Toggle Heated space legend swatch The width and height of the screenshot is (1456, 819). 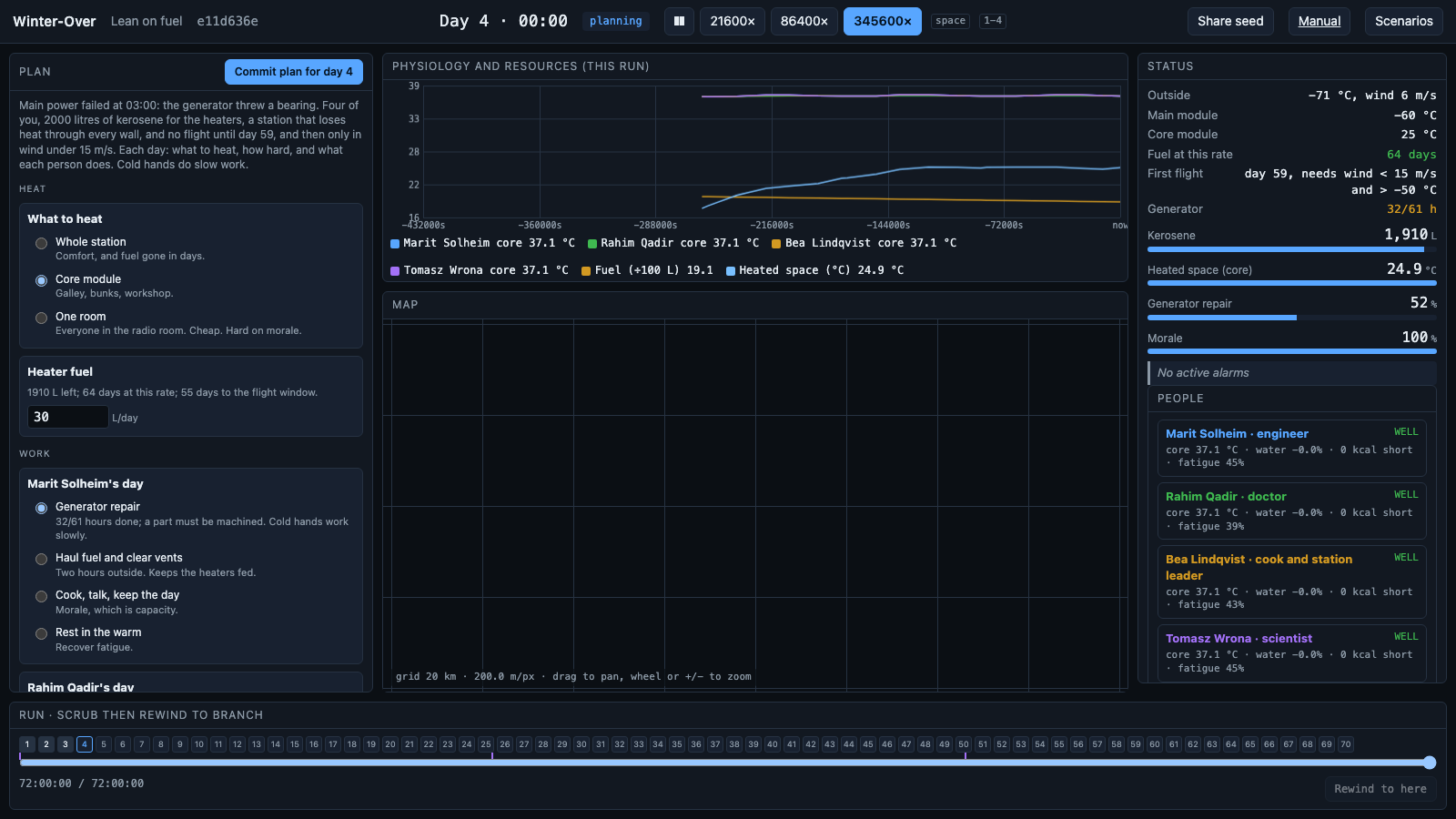pyautogui.click(x=731, y=271)
